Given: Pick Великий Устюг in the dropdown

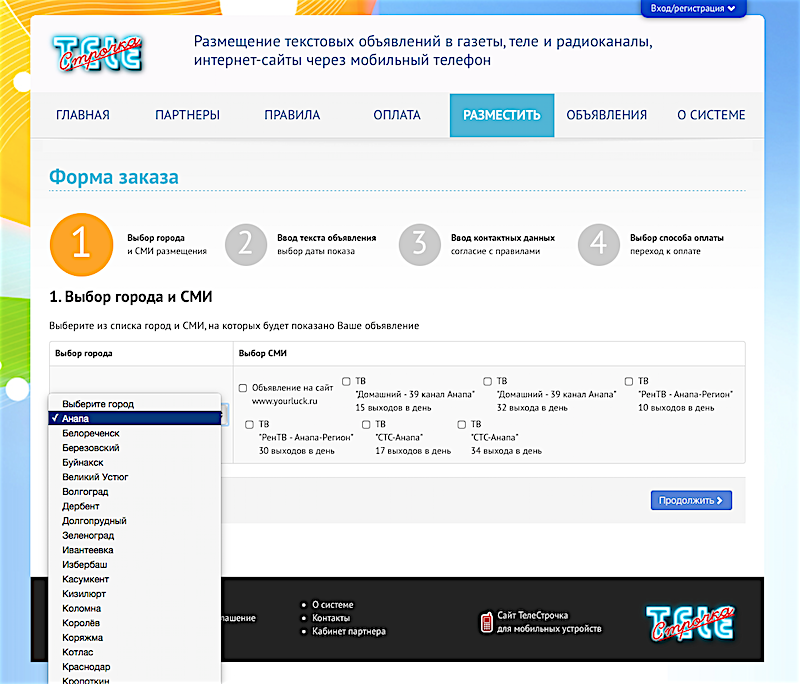Looking at the screenshot, I should (x=135, y=477).
